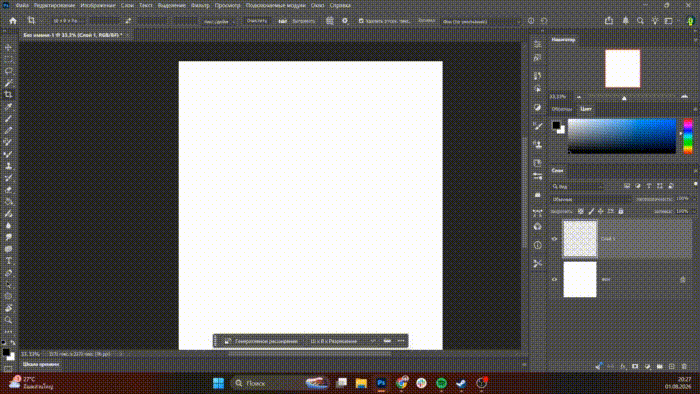Image resolution: width=700 pixels, height=394 pixels.
Task: Open the Home screen icon
Action: (13, 21)
